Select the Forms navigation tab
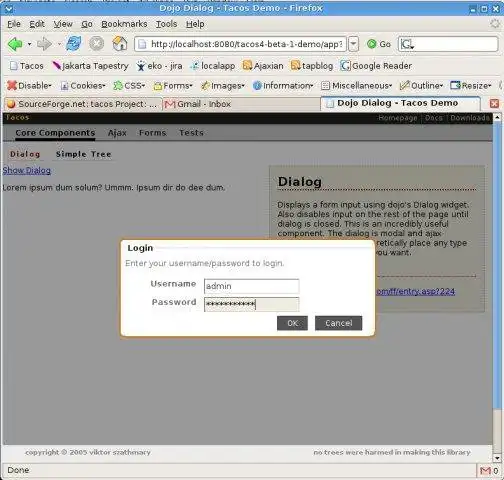 [x=152, y=133]
